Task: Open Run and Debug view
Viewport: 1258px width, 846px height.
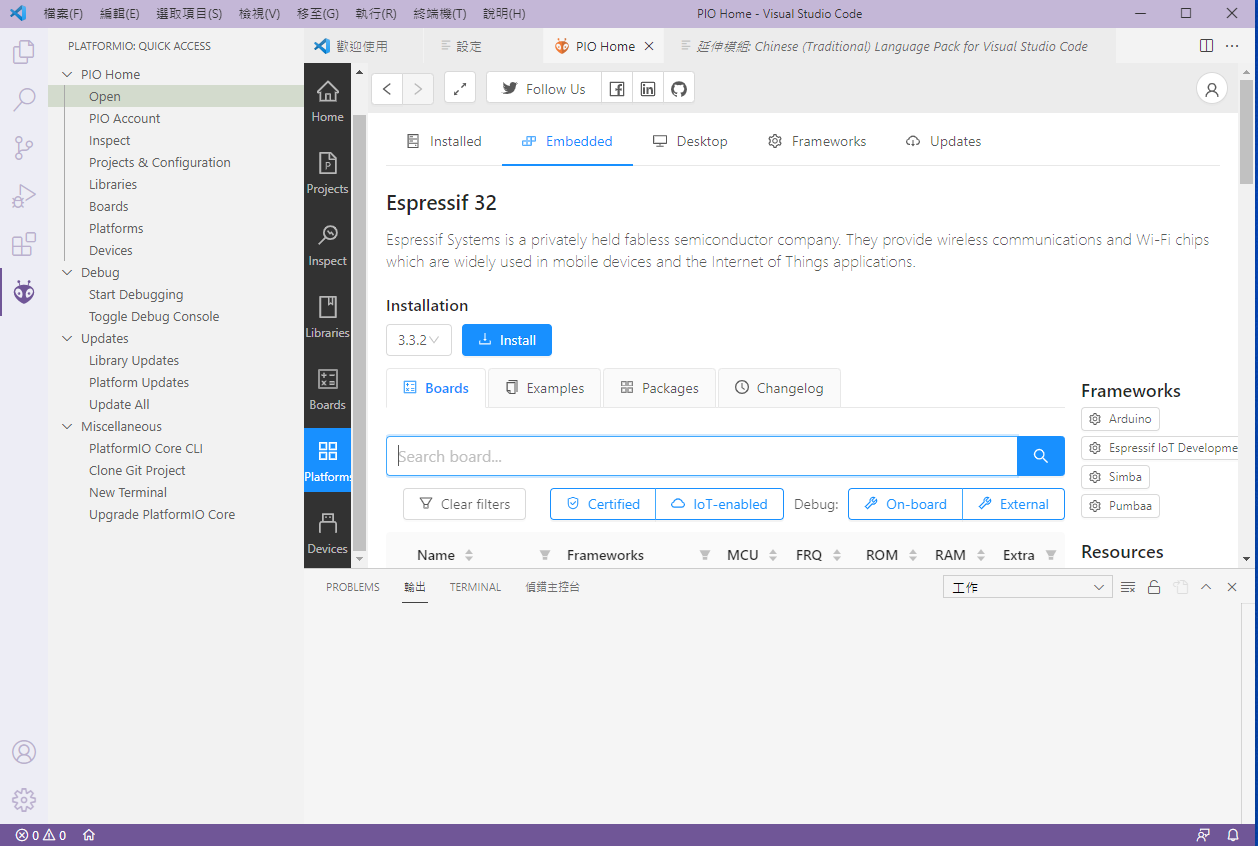Action: point(24,196)
